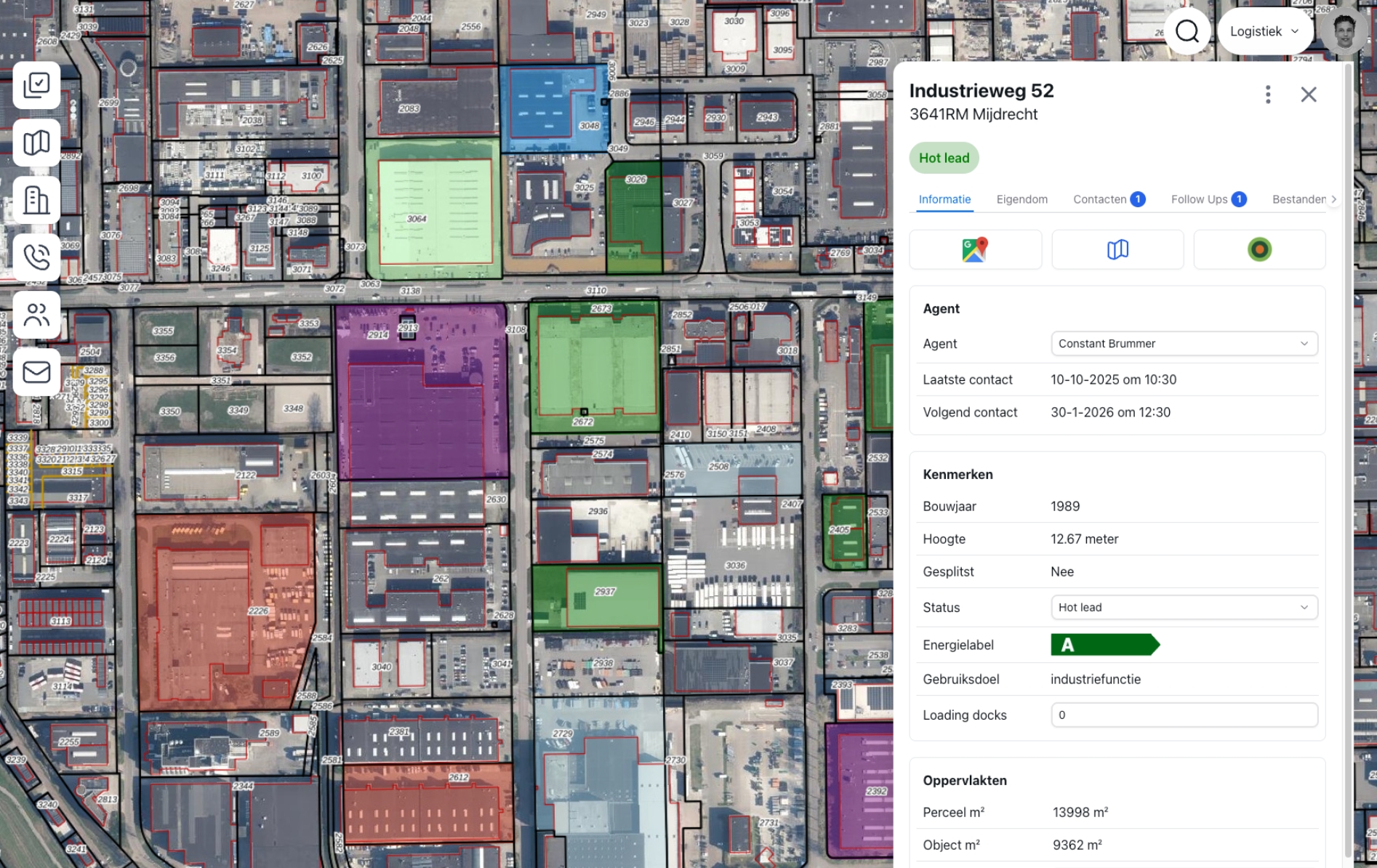Image resolution: width=1377 pixels, height=868 pixels.
Task: Open the tasks checklist sidebar icon
Action: (x=36, y=86)
